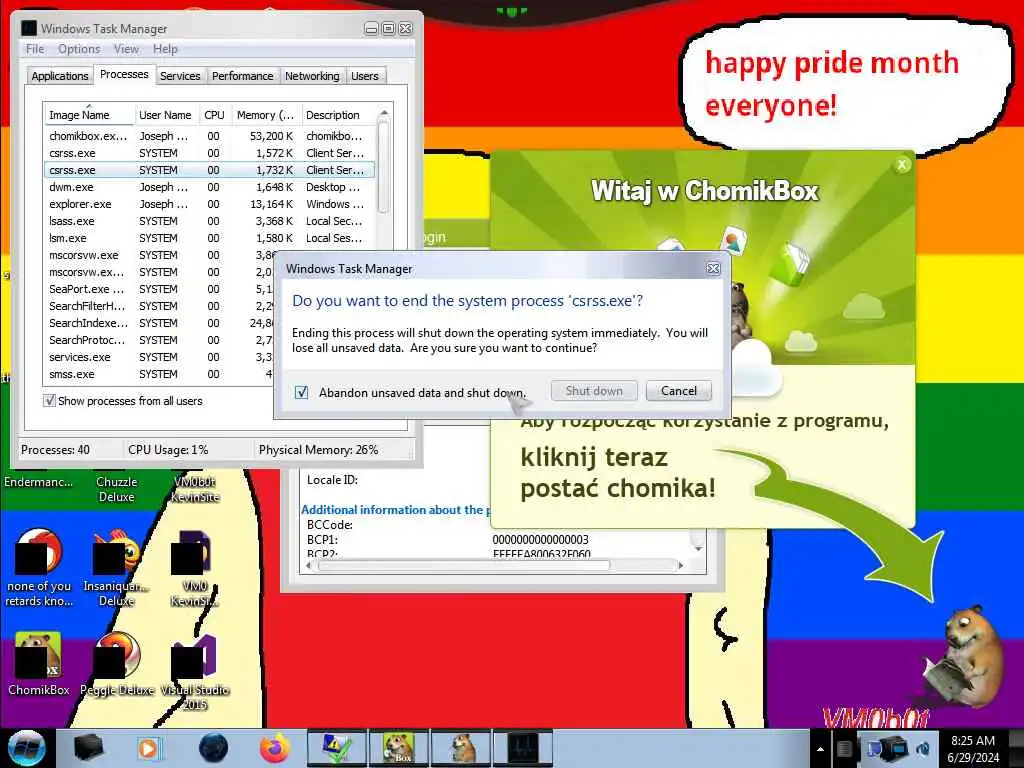Sort processes by Description column

point(338,114)
